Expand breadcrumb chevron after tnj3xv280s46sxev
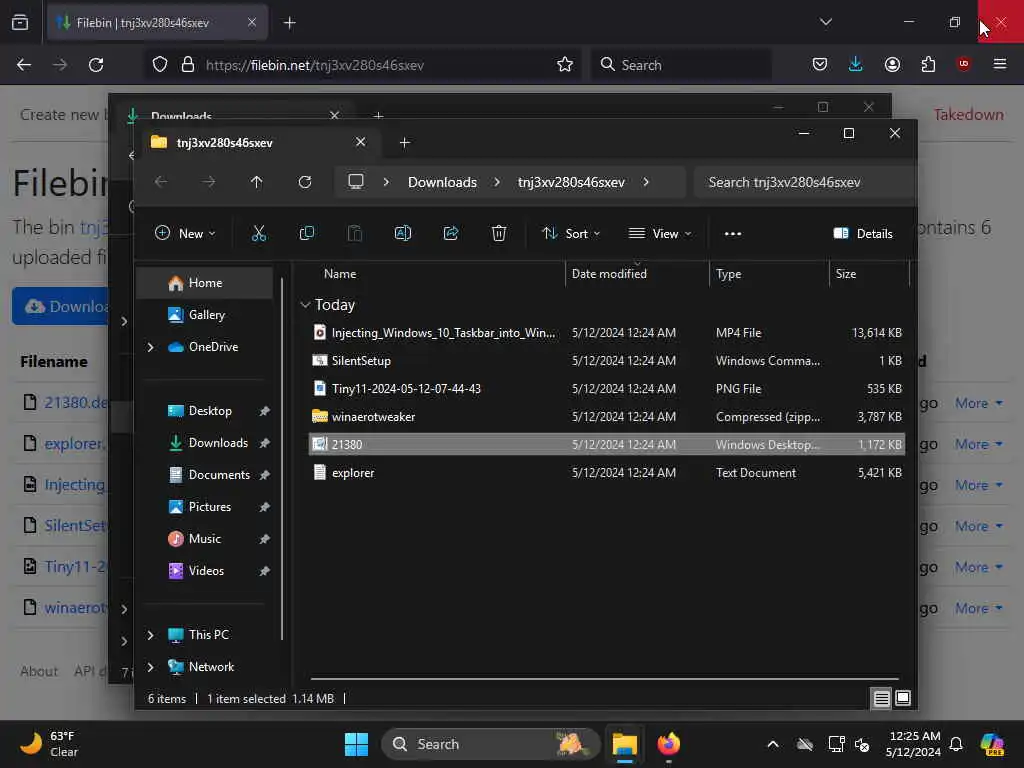Screen dimensions: 1024x768 (x=646, y=182)
